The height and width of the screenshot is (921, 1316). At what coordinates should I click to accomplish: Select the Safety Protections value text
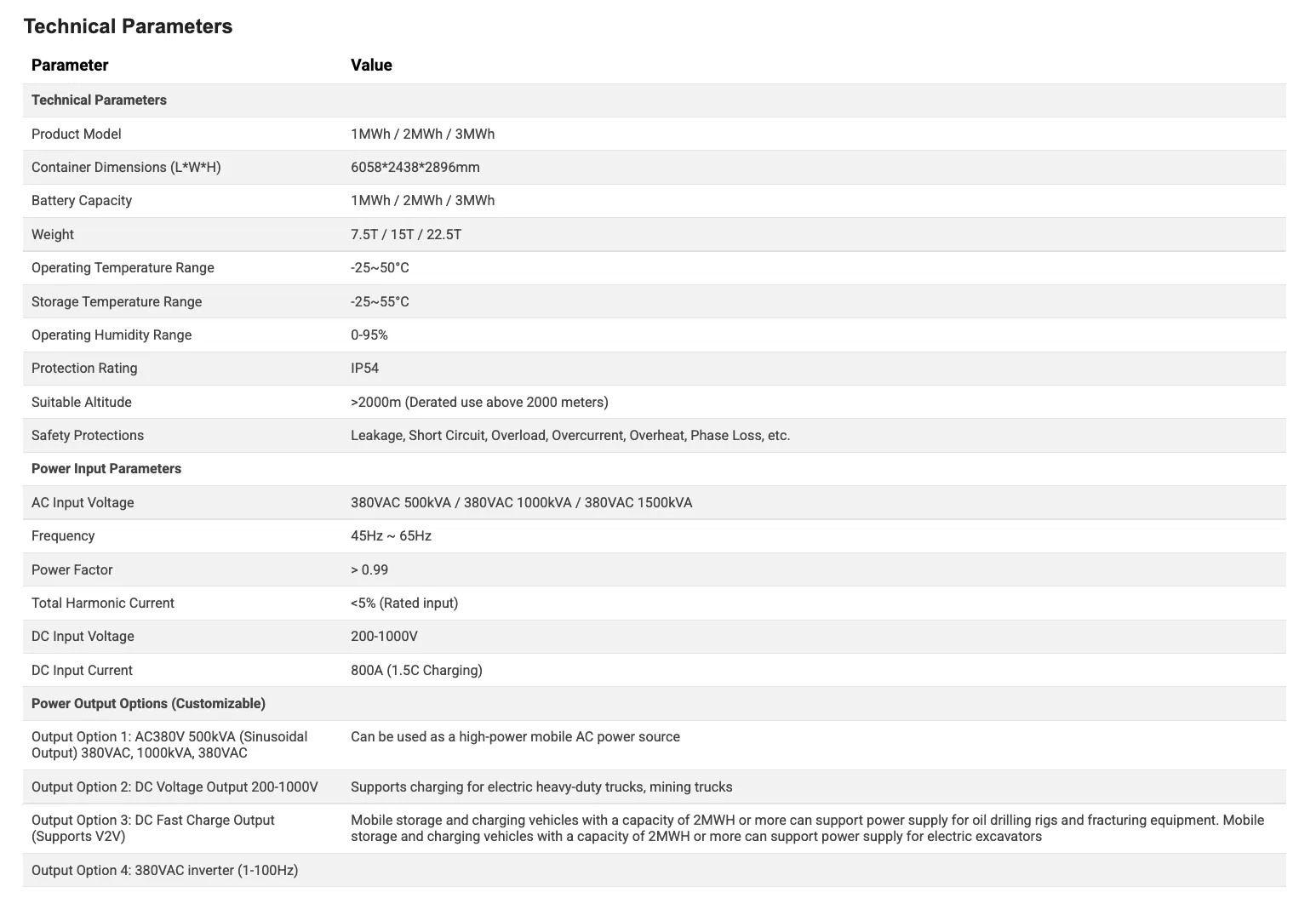(x=570, y=436)
